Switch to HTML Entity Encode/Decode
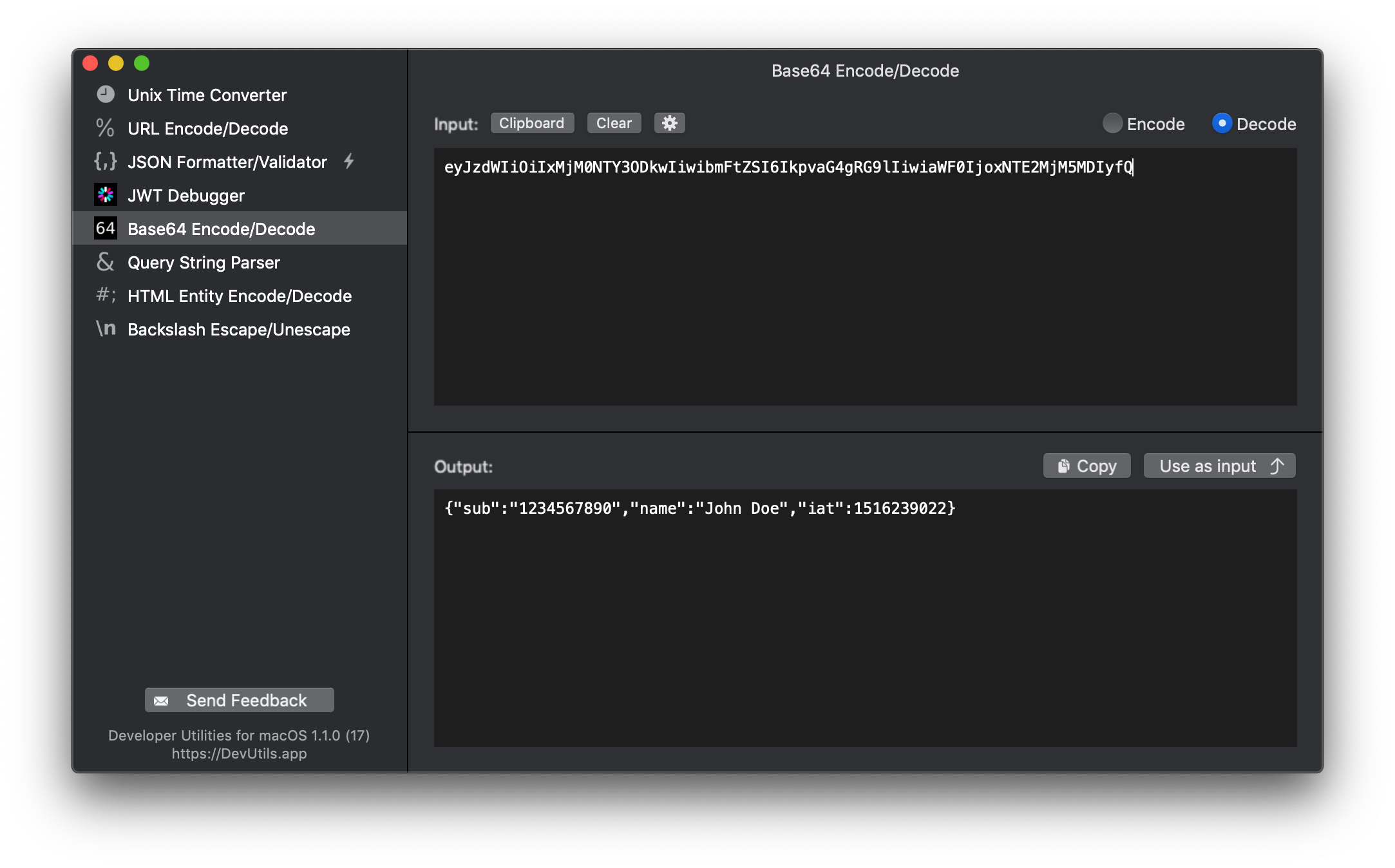 (240, 296)
